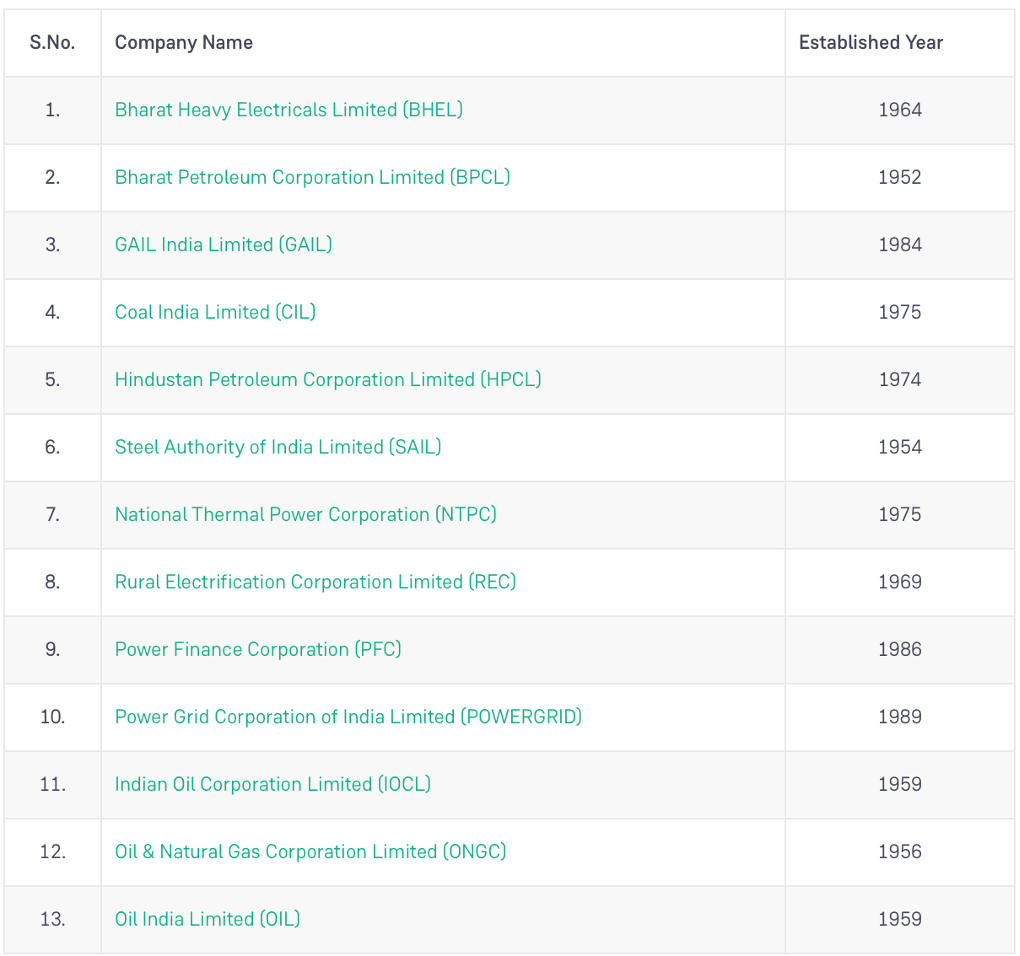Select the 1989 established year cell
1020x956 pixels.
[900, 717]
